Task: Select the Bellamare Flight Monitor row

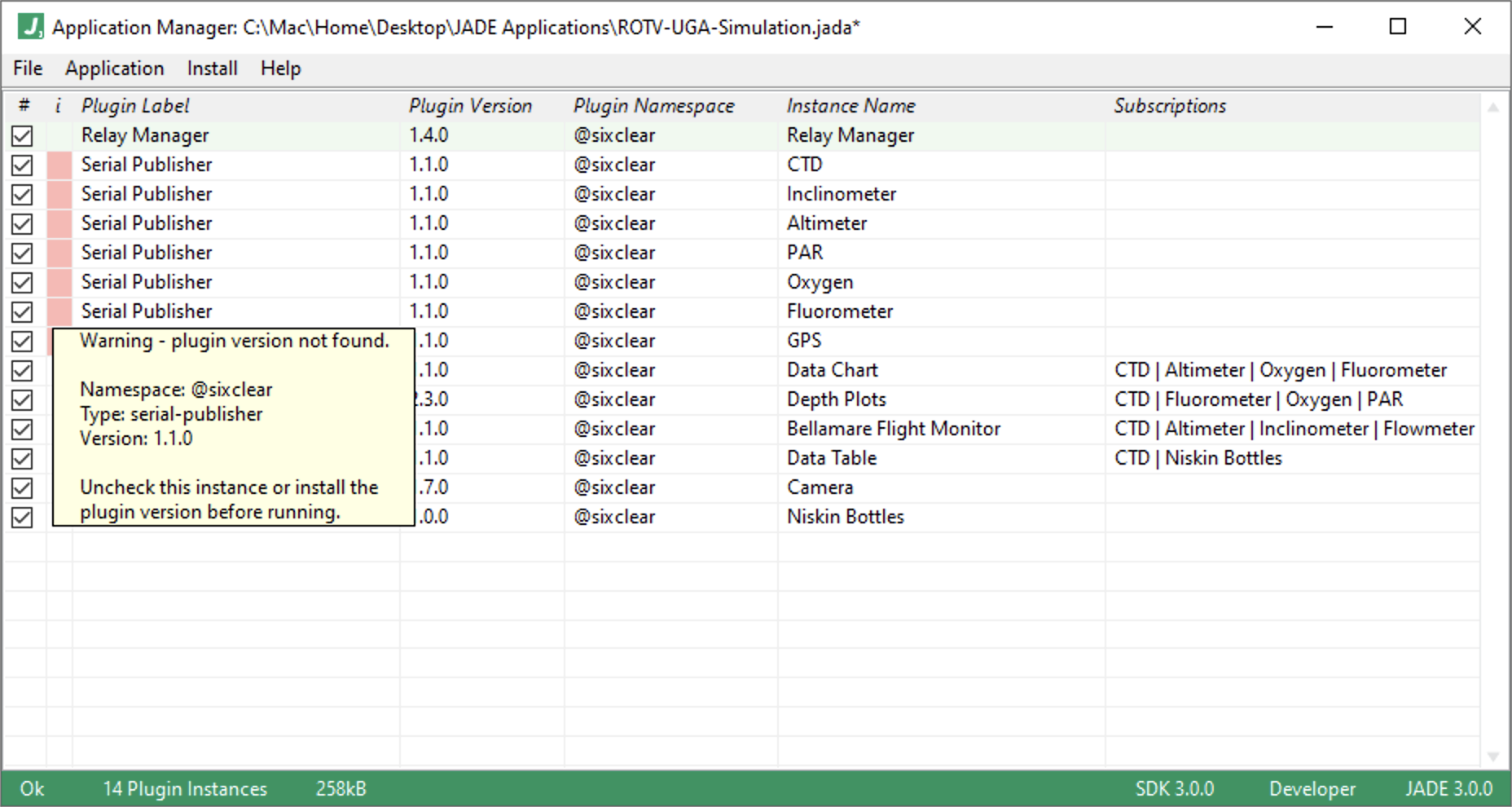Action: point(893,428)
